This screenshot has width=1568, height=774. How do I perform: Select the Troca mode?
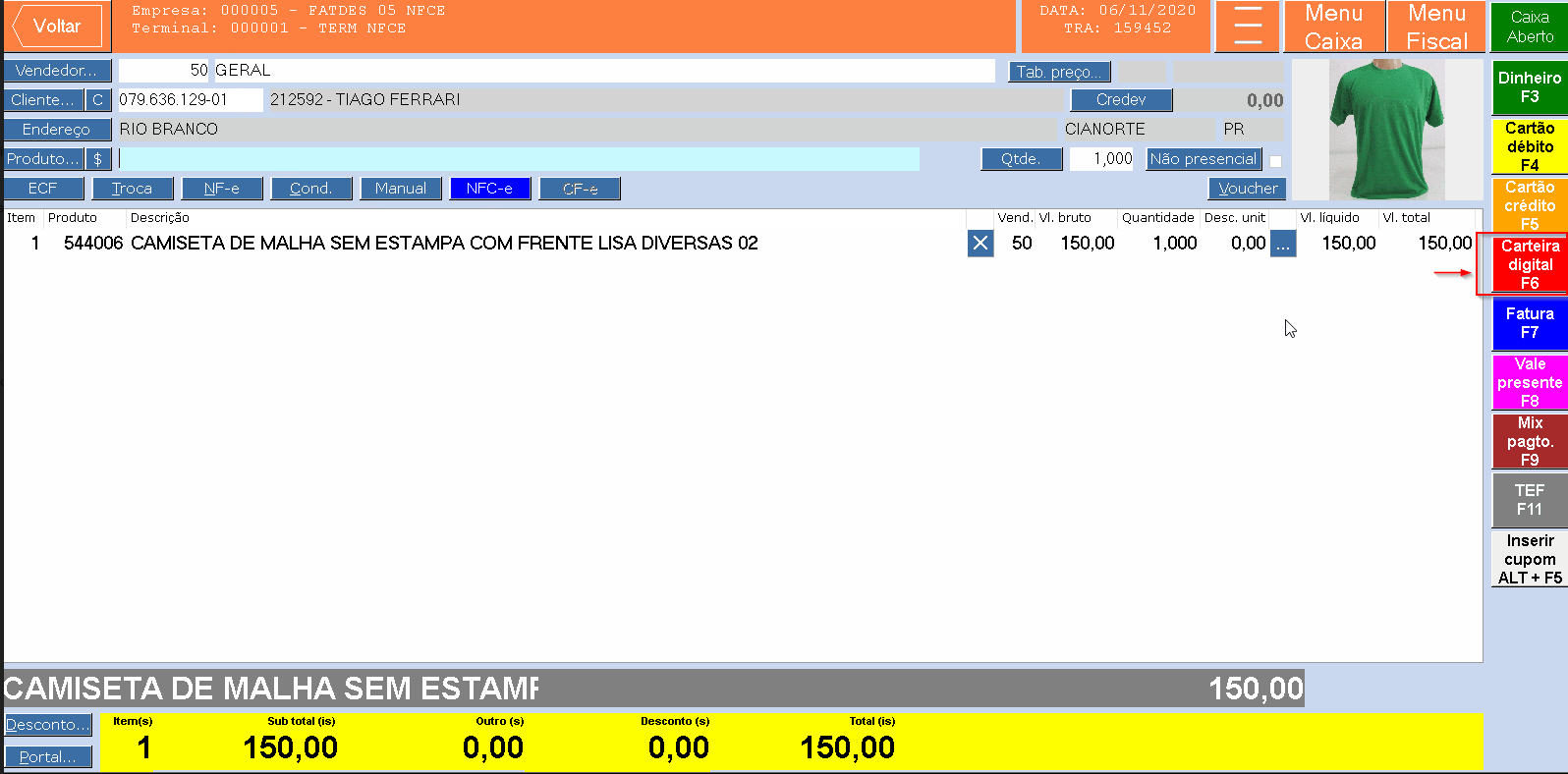pyautogui.click(x=133, y=189)
